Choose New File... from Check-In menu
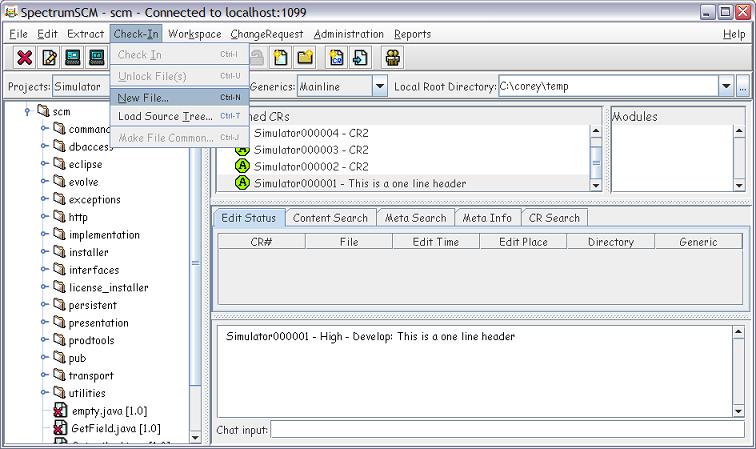This screenshot has height=449, width=756. coord(179,97)
